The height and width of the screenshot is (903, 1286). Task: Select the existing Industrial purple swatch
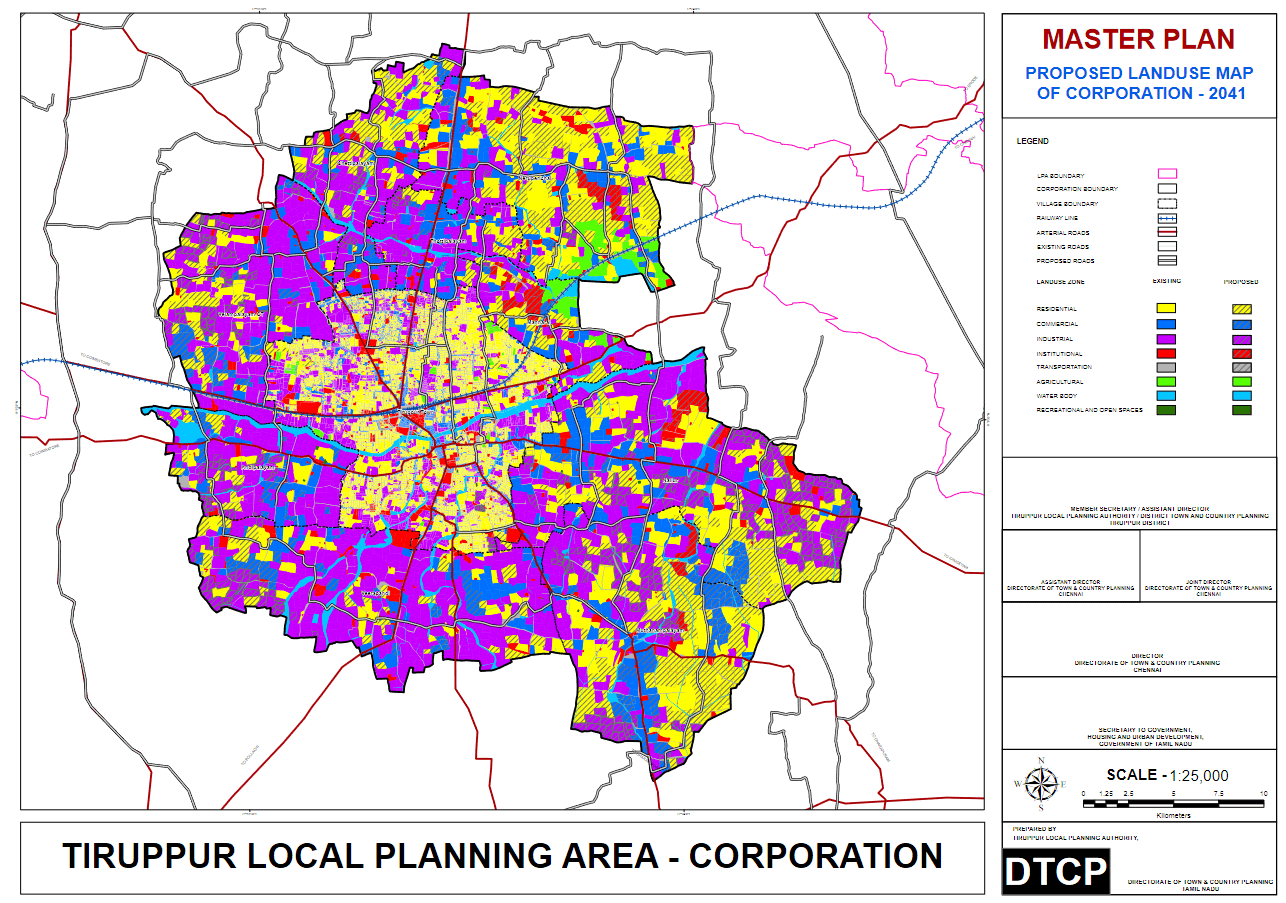pyautogui.click(x=1166, y=338)
